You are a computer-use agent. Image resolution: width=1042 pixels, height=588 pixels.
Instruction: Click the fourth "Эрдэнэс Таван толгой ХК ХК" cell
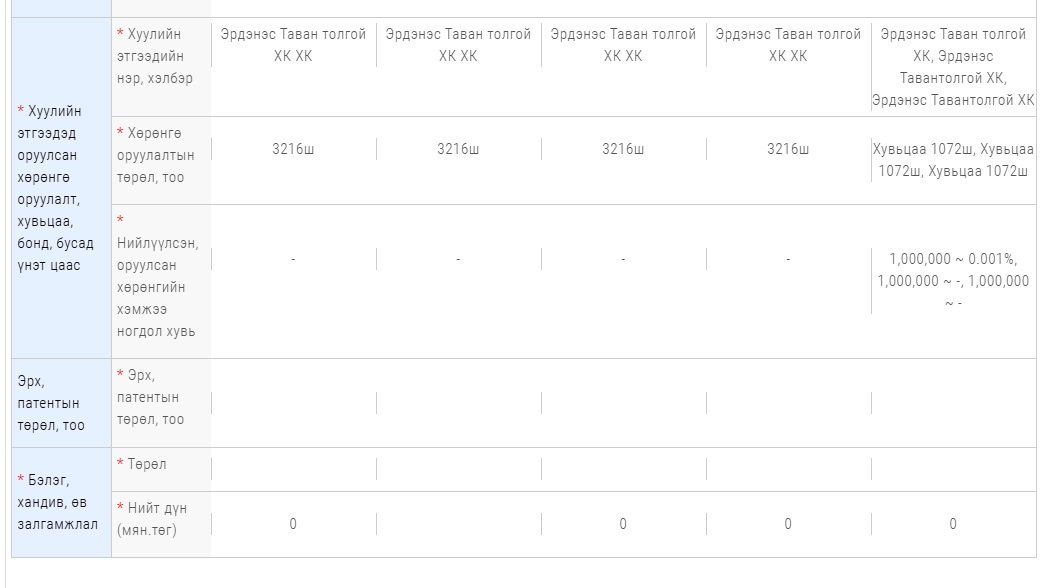pyautogui.click(x=788, y=45)
